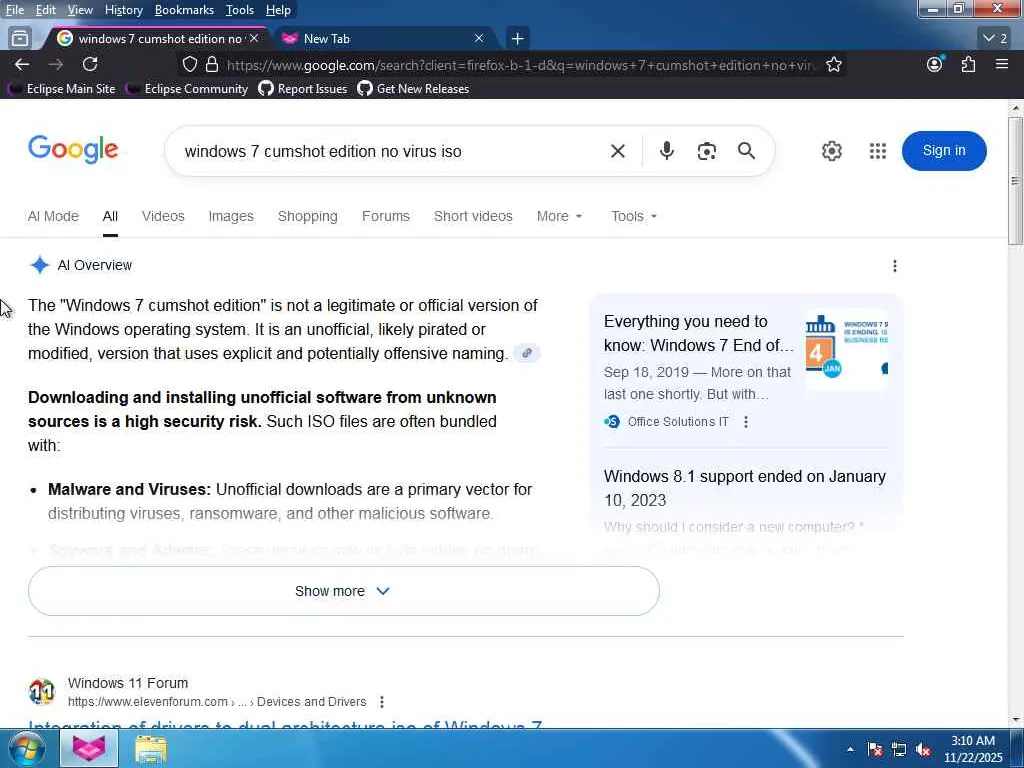Clear the search box with the X icon
This screenshot has height=768, width=1024.
pos(617,152)
